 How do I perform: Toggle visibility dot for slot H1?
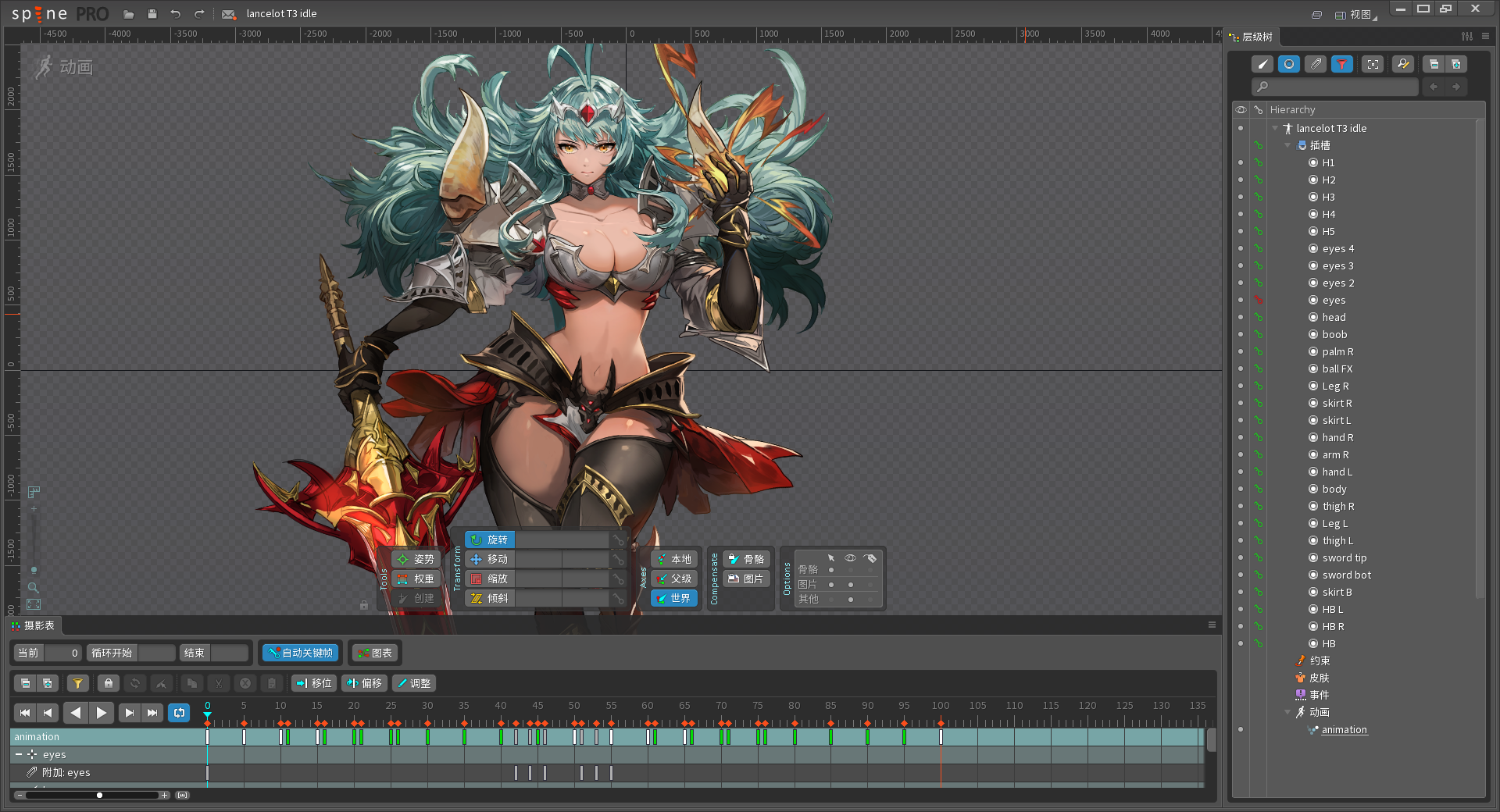tap(1241, 162)
